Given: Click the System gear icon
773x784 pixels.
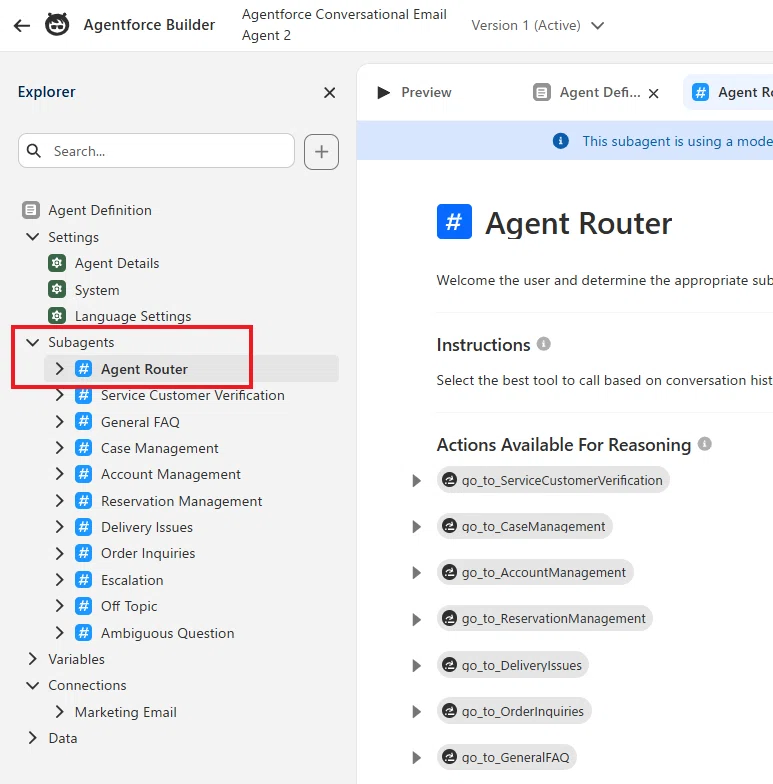Looking at the screenshot, I should pyautogui.click(x=57, y=289).
